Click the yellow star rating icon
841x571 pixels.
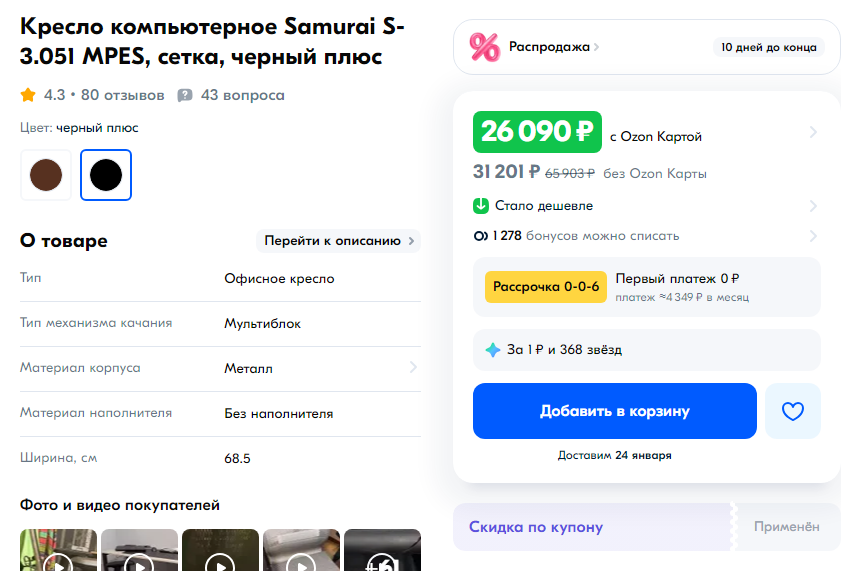28,95
